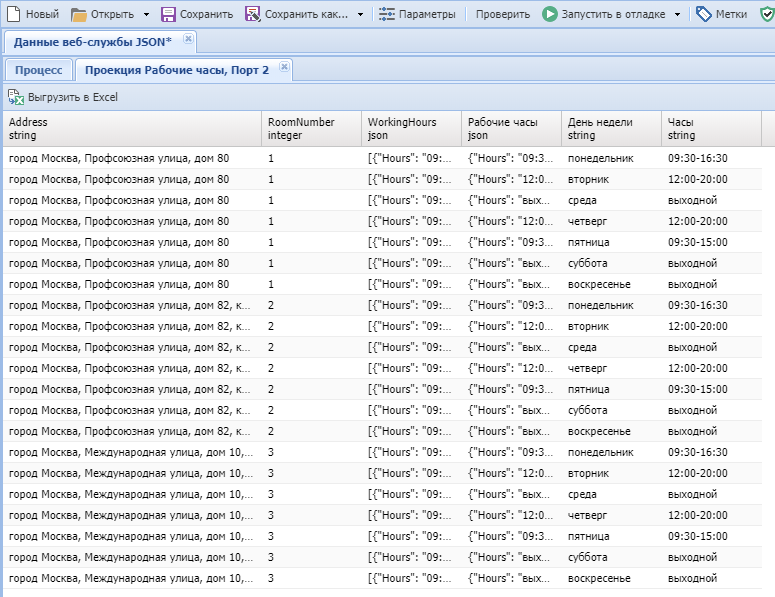Click четверг in room 2 rows
This screenshot has width=775, height=597.
pos(587,368)
